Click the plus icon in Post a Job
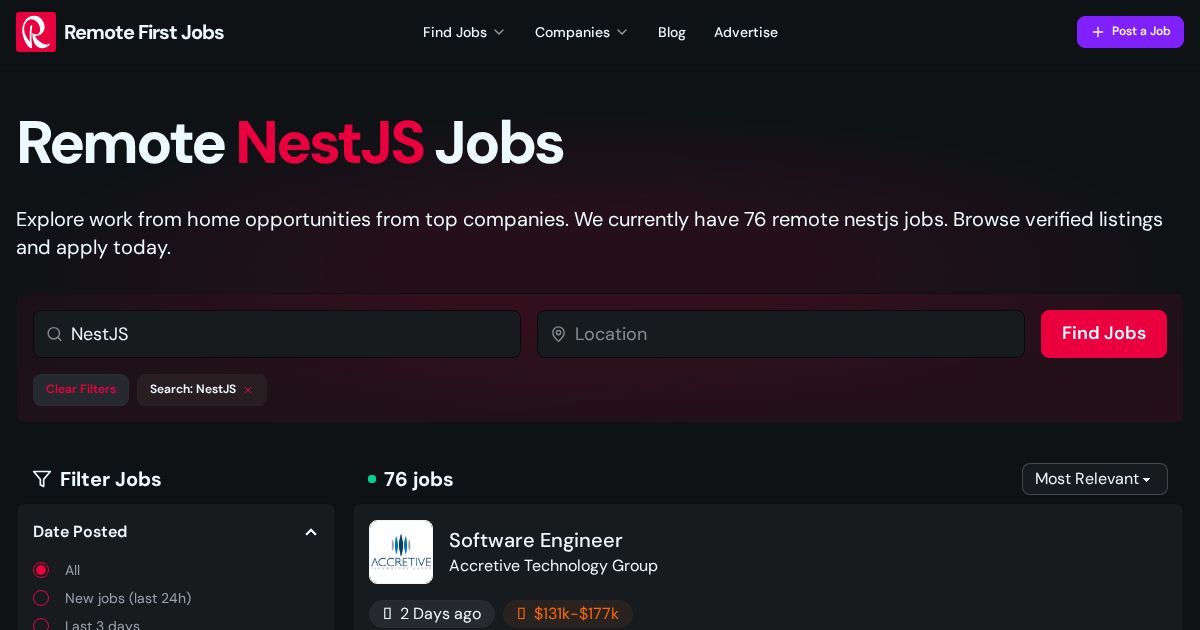Screen dimensions: 1200x630 [x=1098, y=32]
